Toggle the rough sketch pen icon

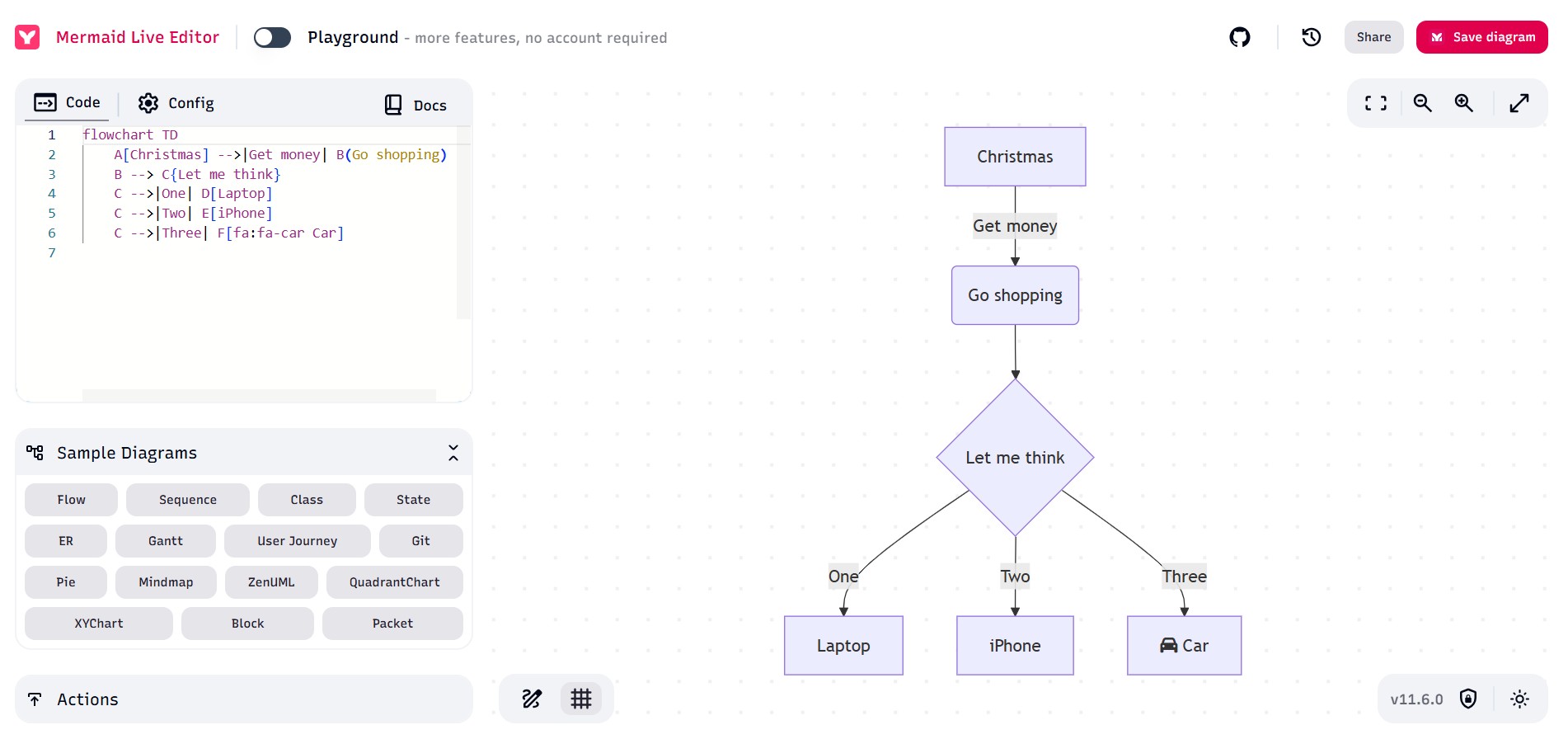533,699
